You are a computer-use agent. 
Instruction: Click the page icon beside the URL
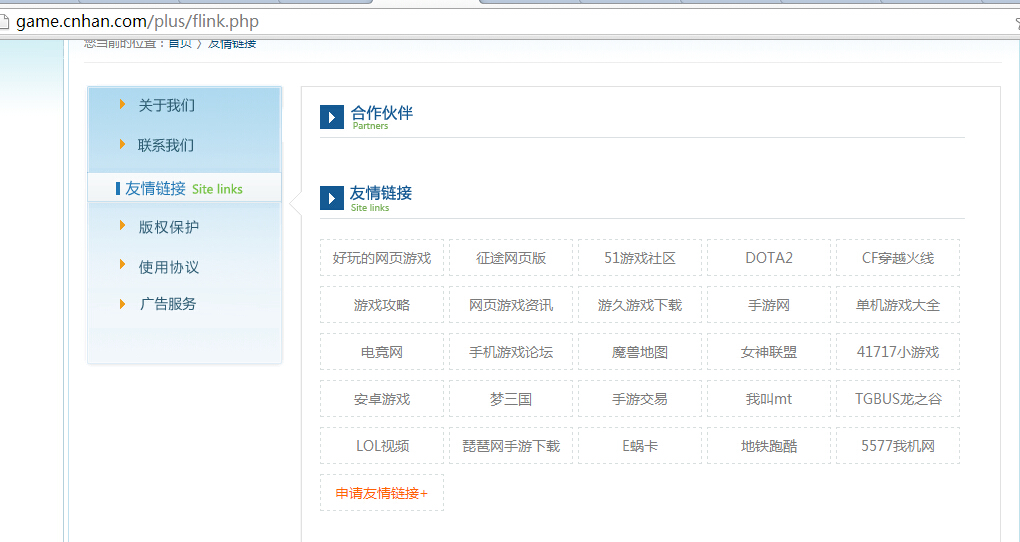[3, 22]
